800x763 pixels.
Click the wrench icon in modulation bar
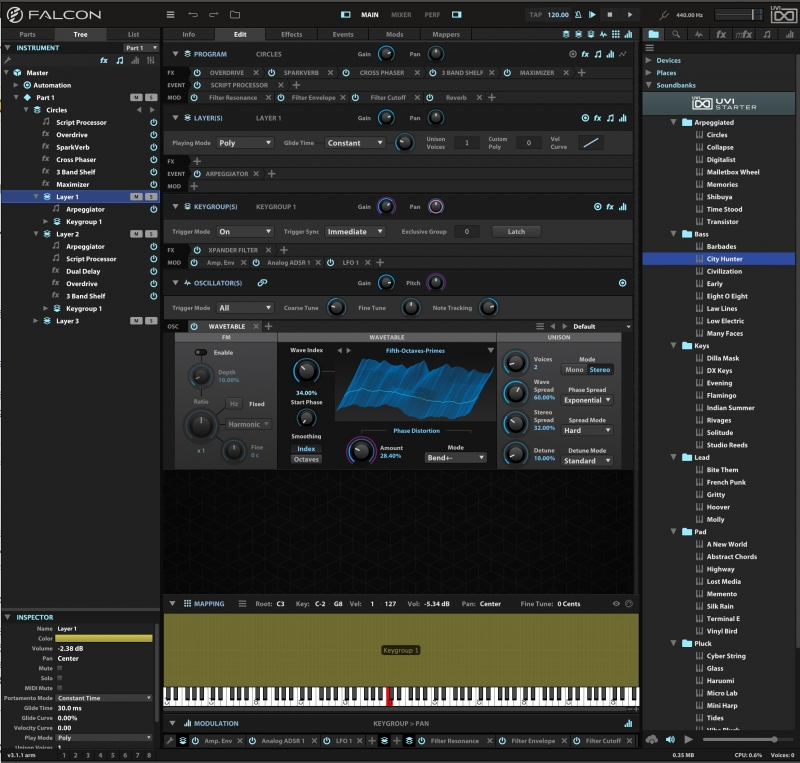pos(170,741)
